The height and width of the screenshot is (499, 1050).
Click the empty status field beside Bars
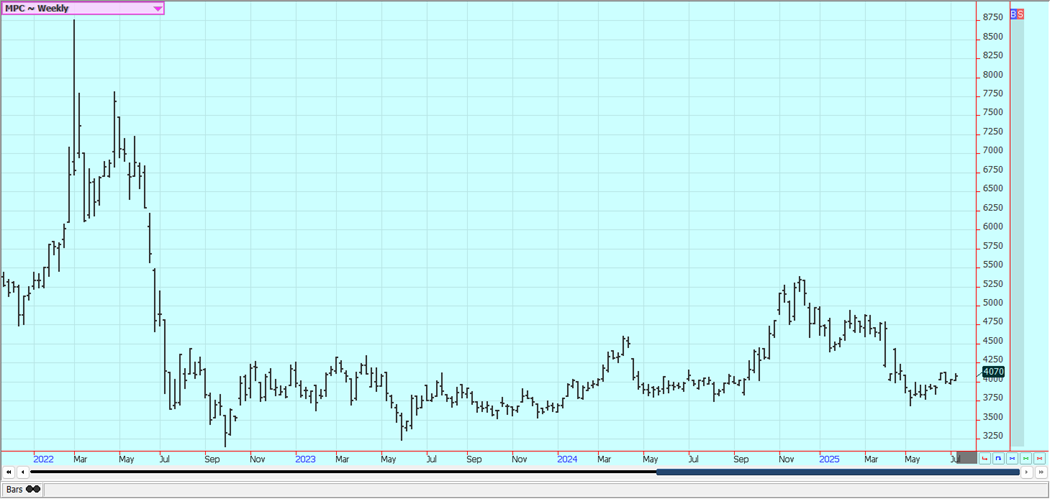pos(545,490)
